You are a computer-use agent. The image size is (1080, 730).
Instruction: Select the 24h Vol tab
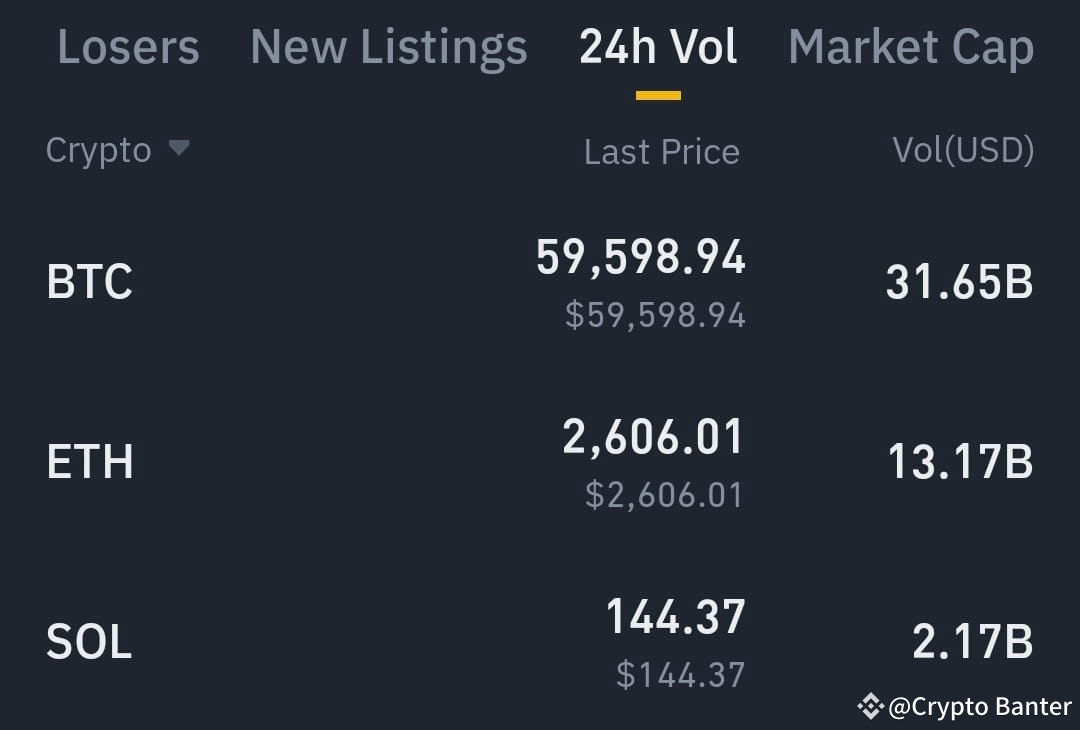[657, 46]
